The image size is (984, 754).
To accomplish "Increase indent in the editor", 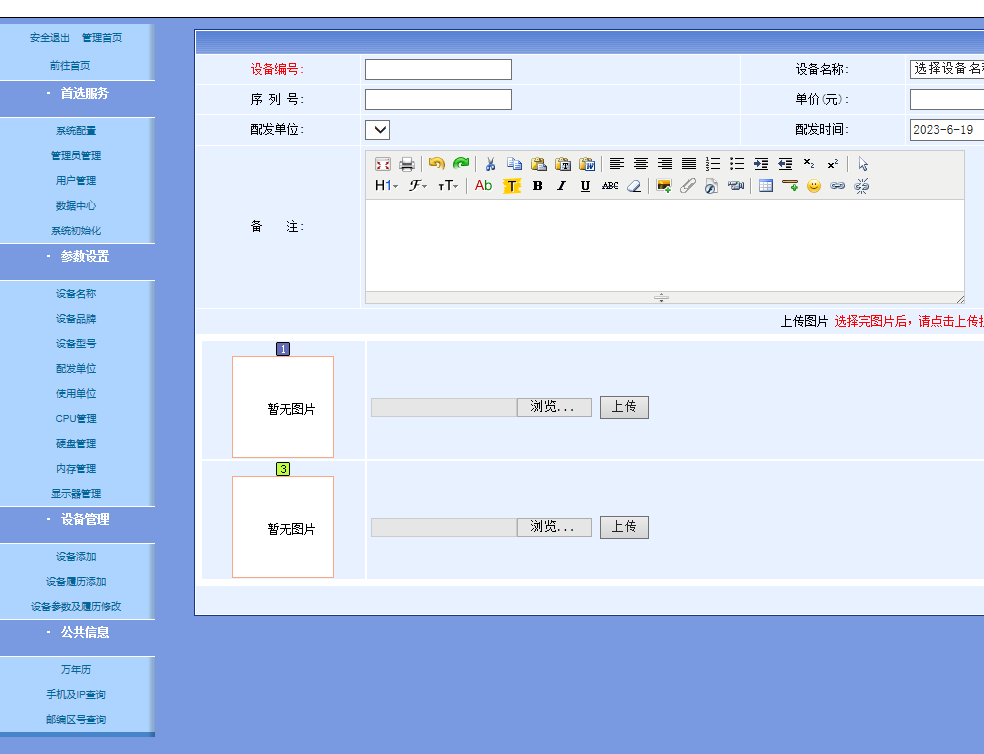I will click(x=761, y=164).
